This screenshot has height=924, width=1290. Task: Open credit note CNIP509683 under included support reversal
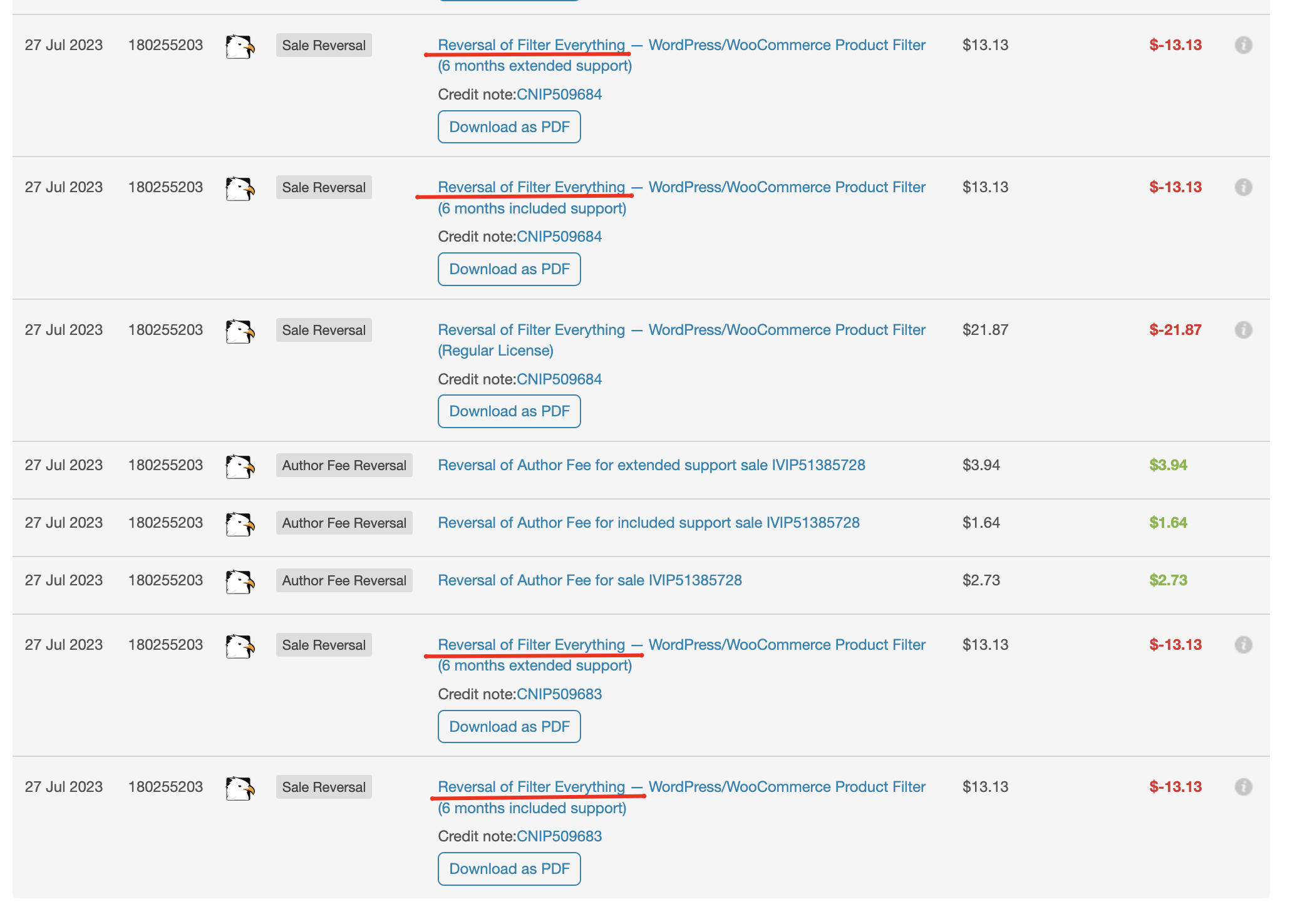pos(559,836)
